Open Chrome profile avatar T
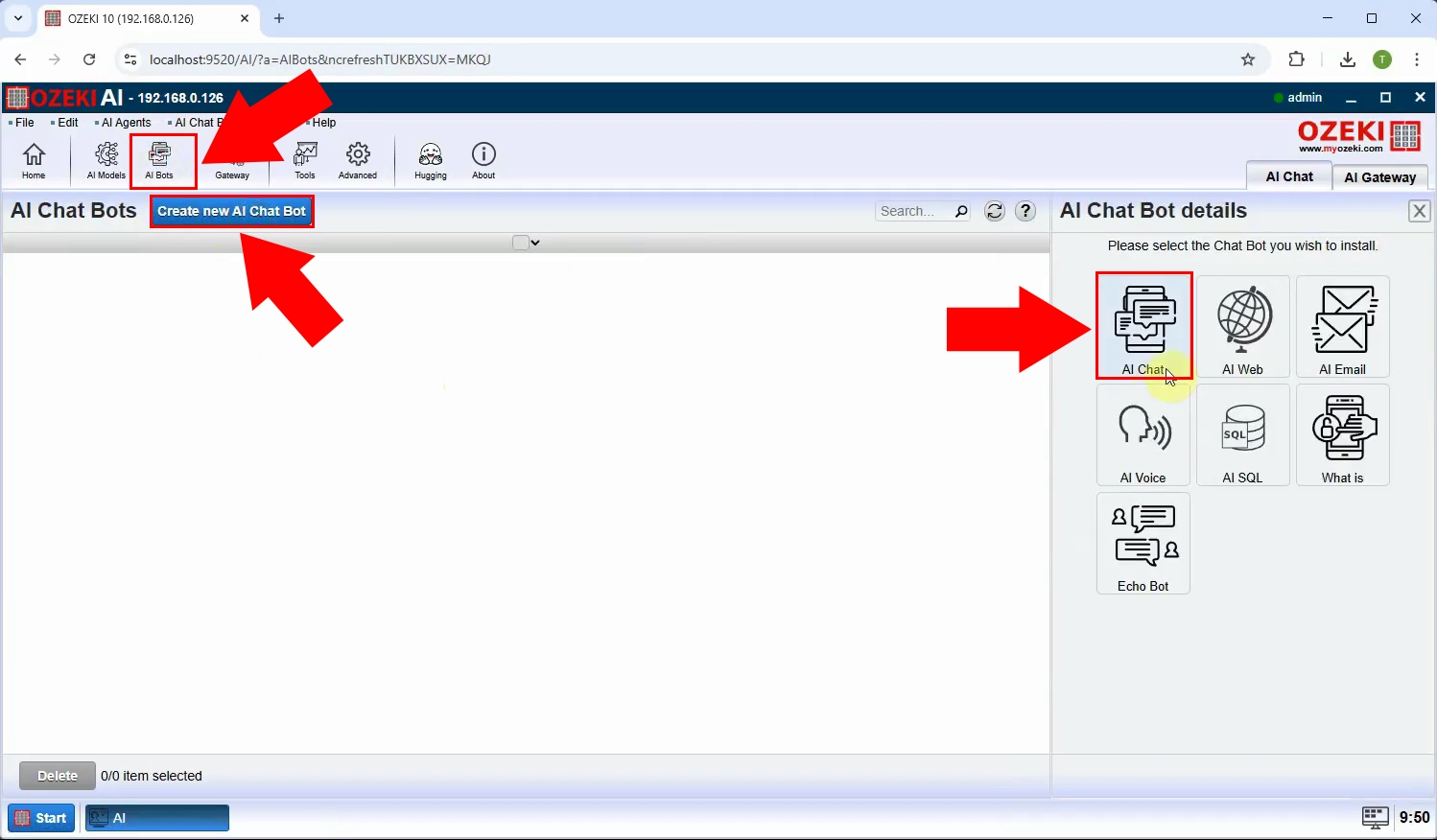The height and width of the screenshot is (840, 1437). (1382, 59)
